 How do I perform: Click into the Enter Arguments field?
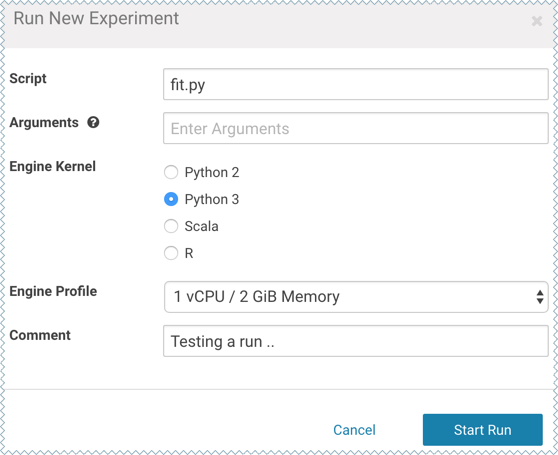click(x=356, y=128)
